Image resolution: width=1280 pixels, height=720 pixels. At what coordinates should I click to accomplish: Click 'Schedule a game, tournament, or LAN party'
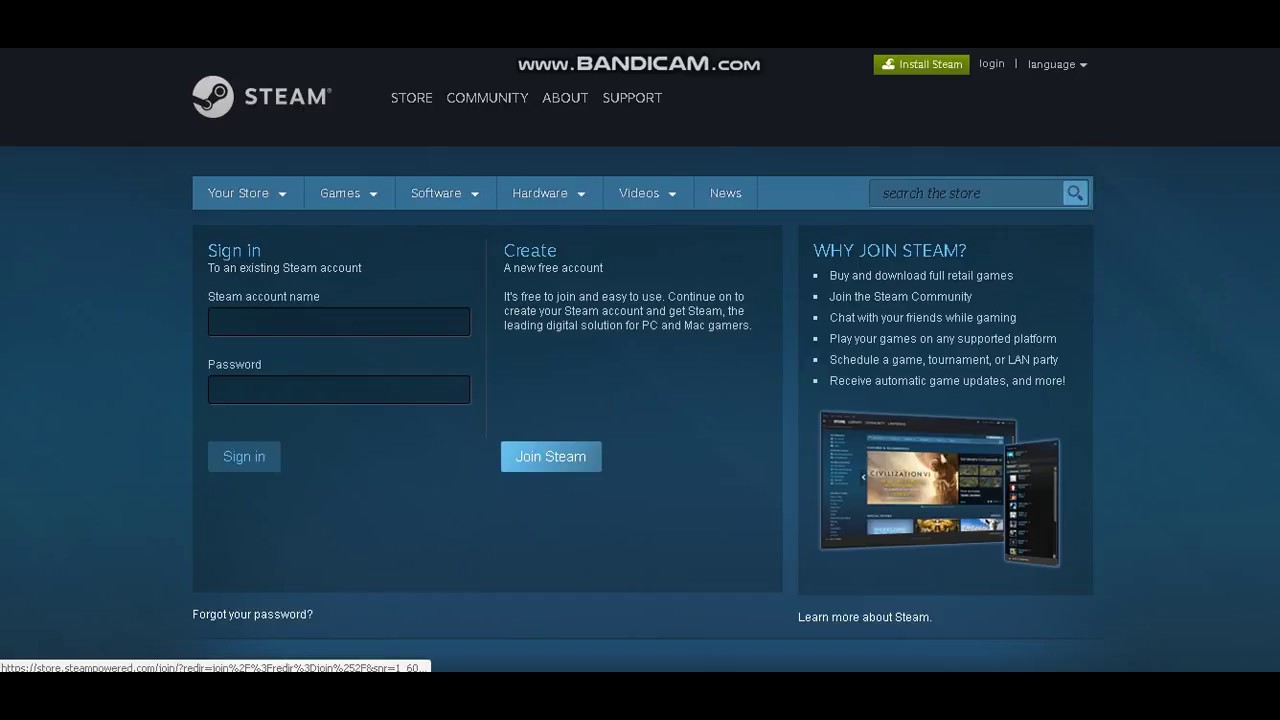(x=944, y=360)
